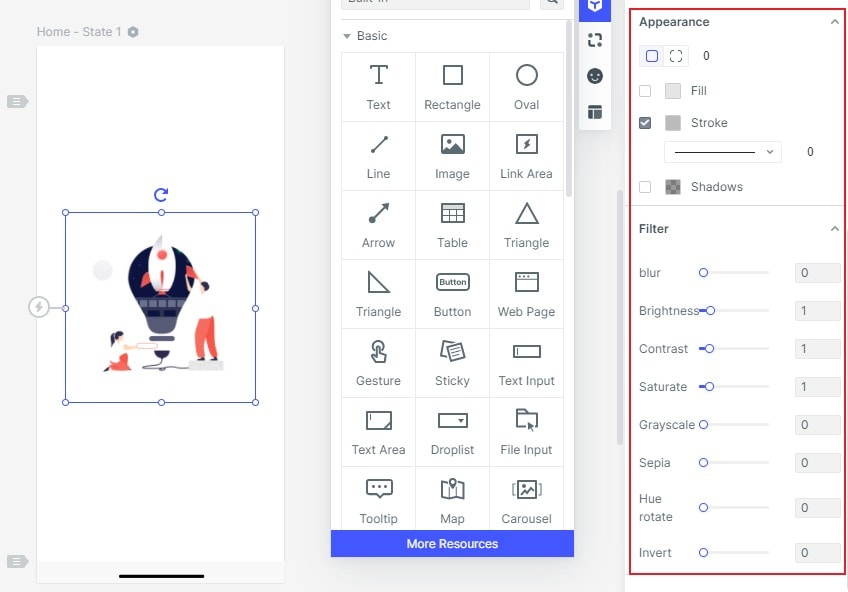Click the rotate handle above the illustration

(161, 195)
